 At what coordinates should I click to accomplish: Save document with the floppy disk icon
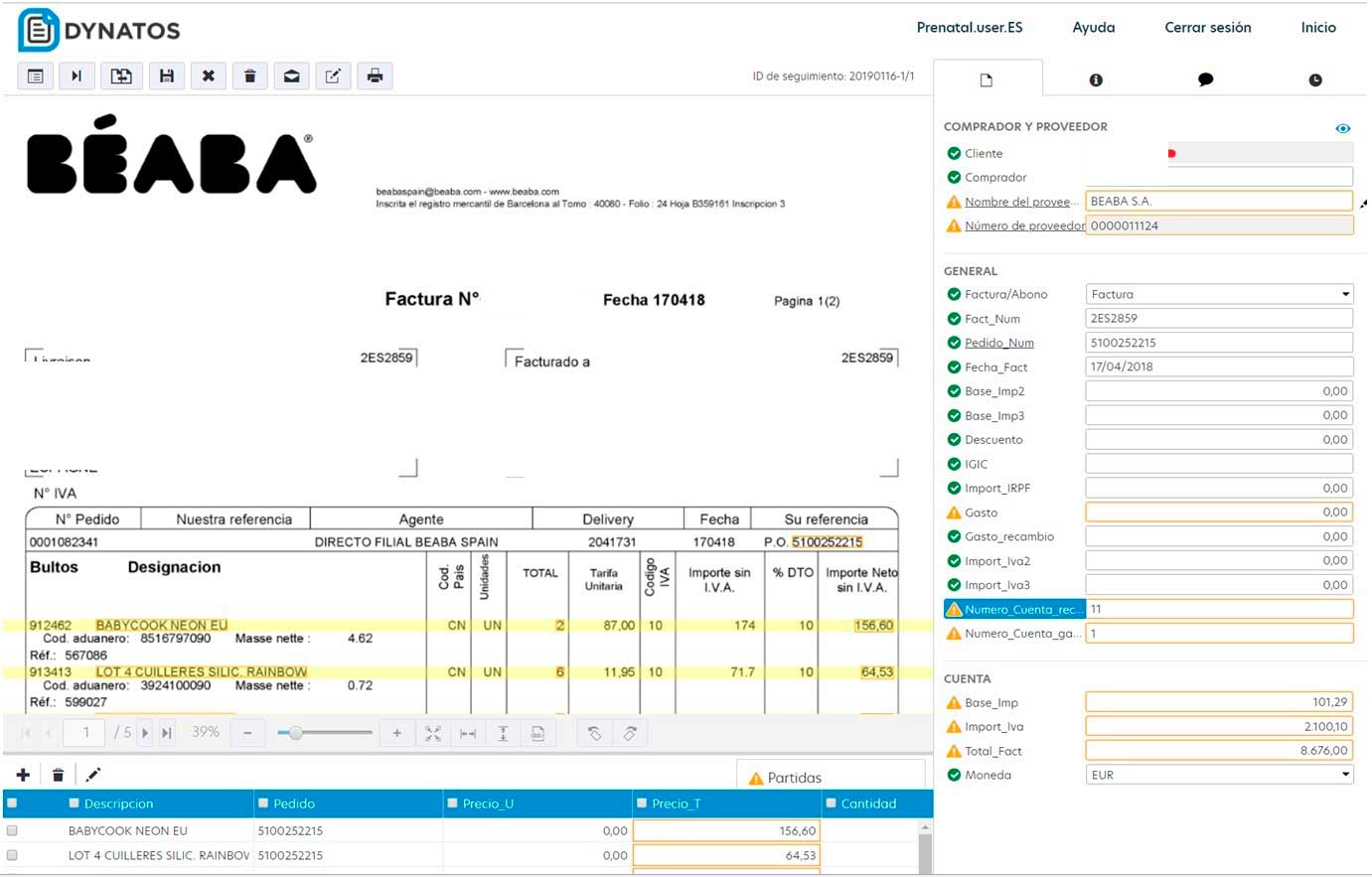(x=167, y=75)
